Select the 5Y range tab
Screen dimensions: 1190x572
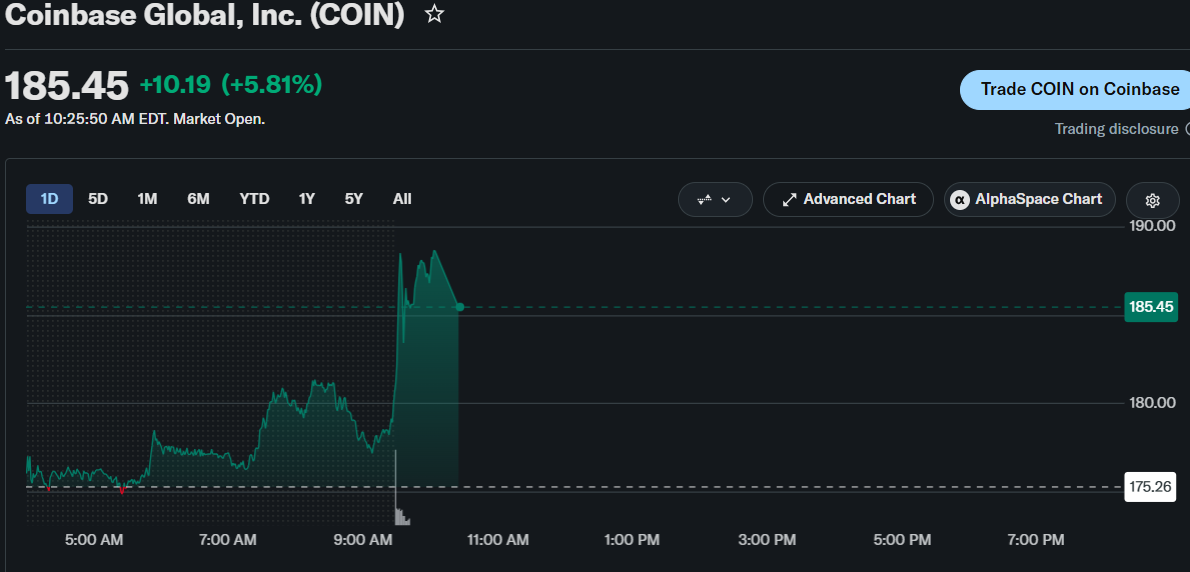(x=354, y=199)
